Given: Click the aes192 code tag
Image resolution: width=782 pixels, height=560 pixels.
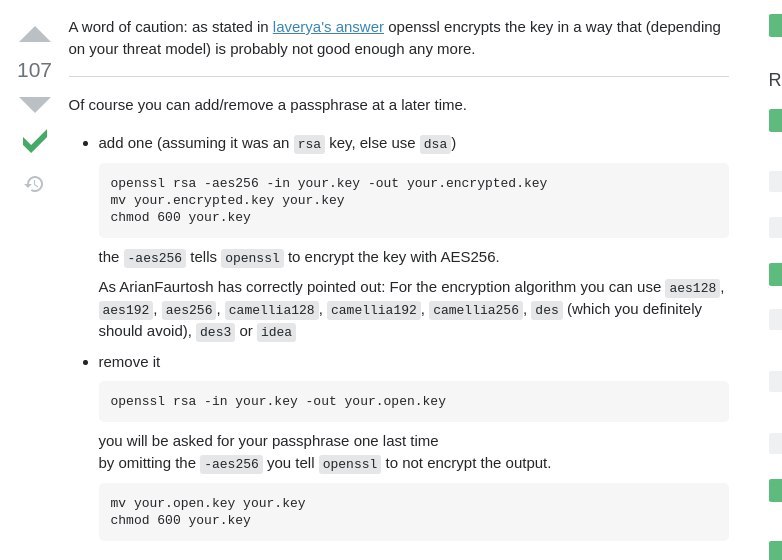Looking at the screenshot, I should pyautogui.click(x=126, y=310).
